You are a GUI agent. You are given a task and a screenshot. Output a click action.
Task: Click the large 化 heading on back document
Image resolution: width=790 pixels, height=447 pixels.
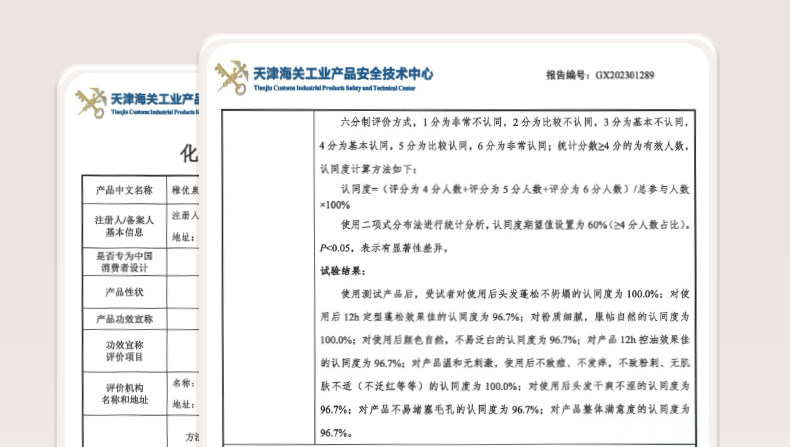[x=189, y=153]
